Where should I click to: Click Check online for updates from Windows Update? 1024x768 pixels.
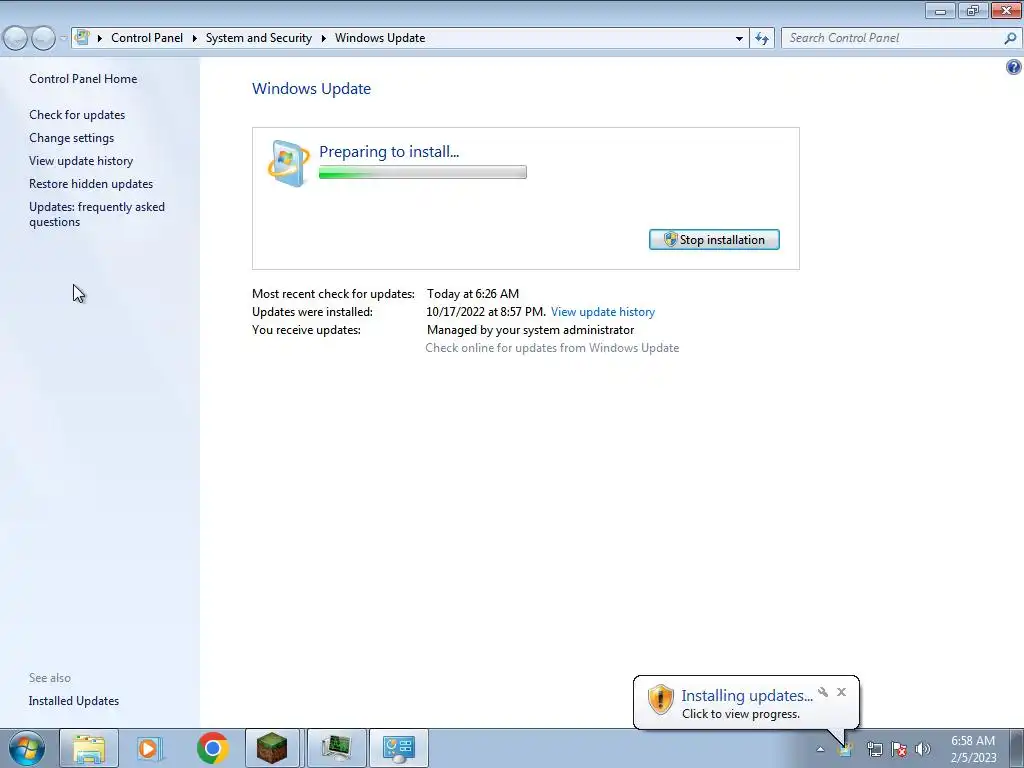pyautogui.click(x=552, y=348)
